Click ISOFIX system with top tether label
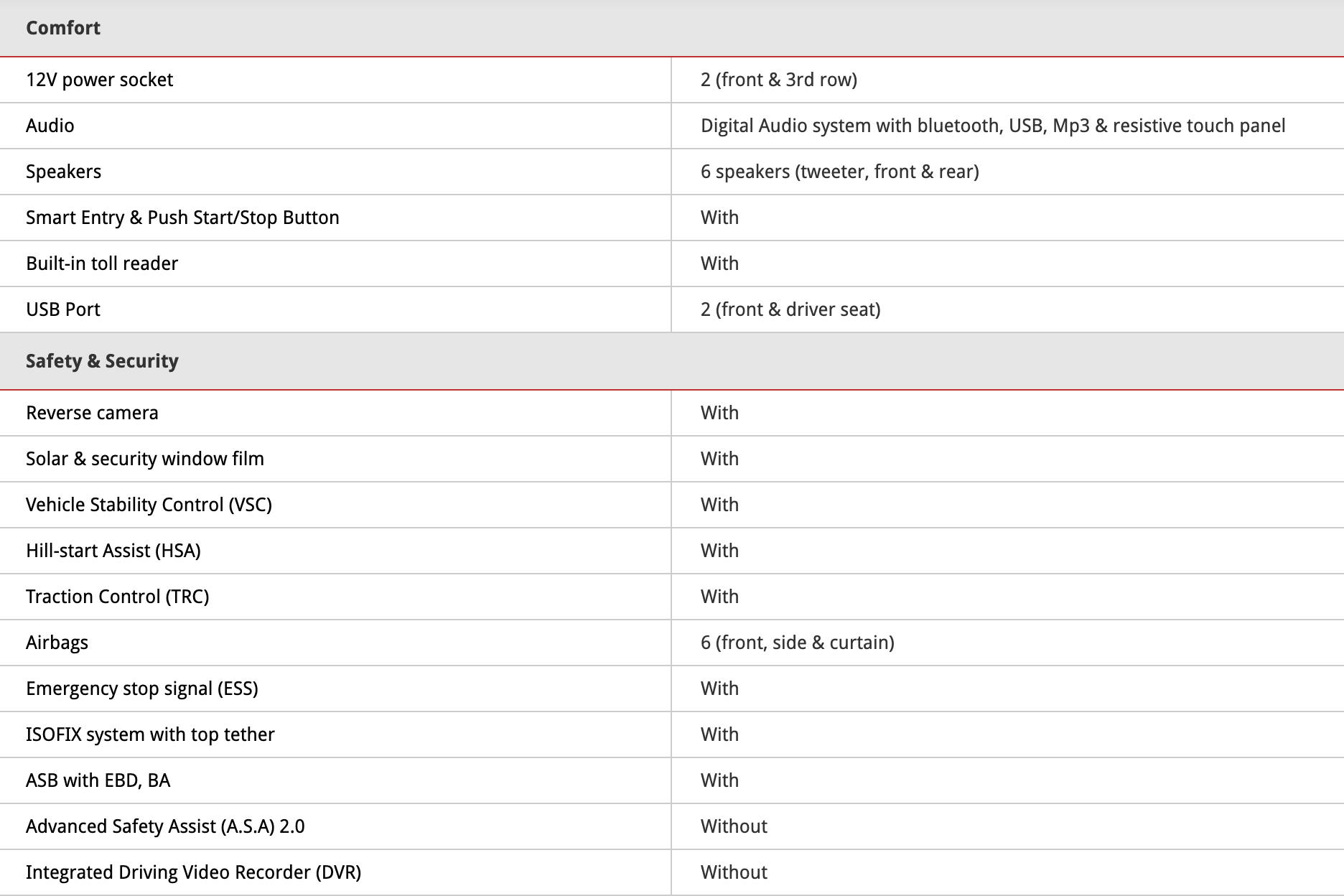 tap(150, 734)
